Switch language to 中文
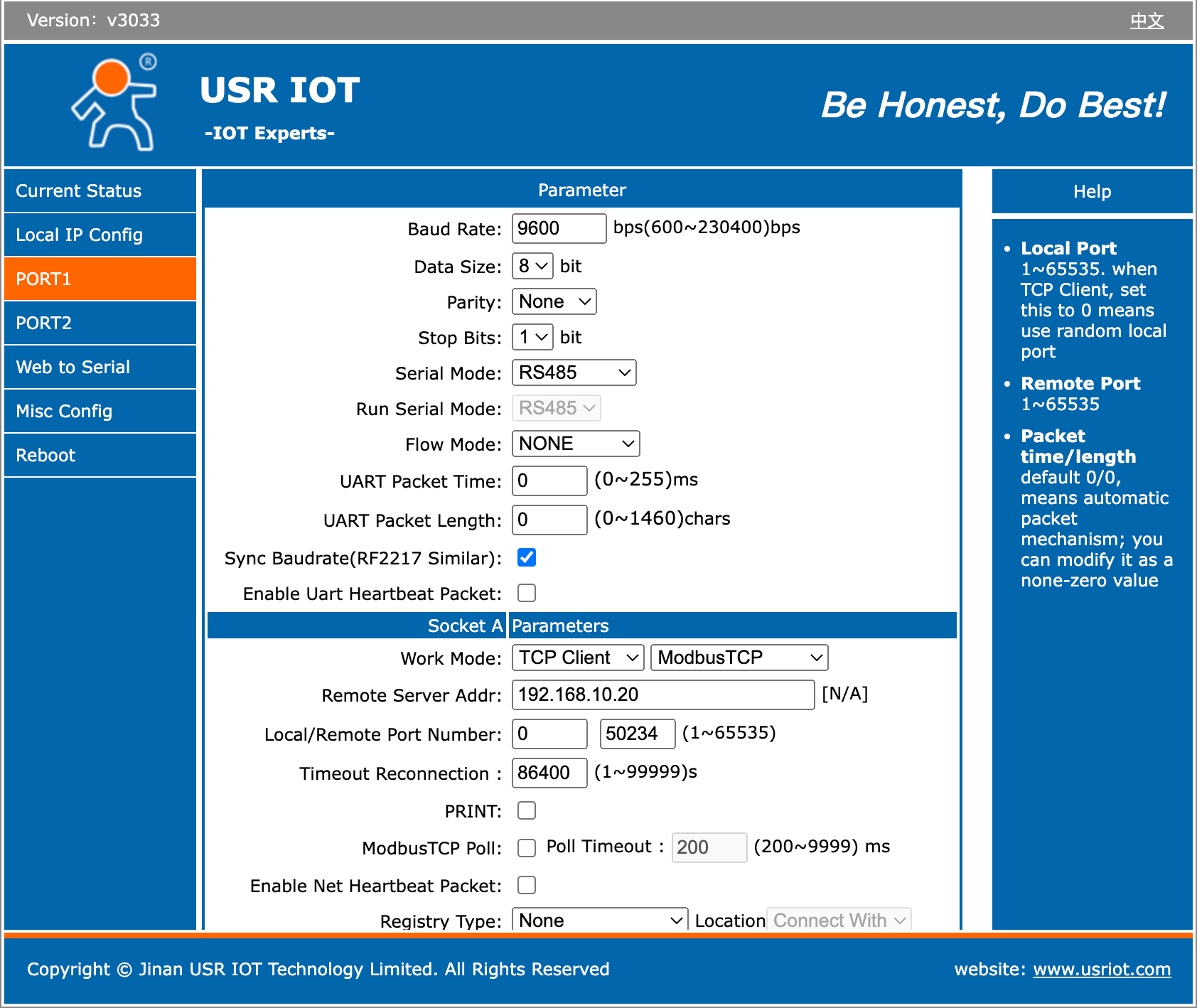Viewport: 1197px width, 1008px height. (x=1146, y=20)
